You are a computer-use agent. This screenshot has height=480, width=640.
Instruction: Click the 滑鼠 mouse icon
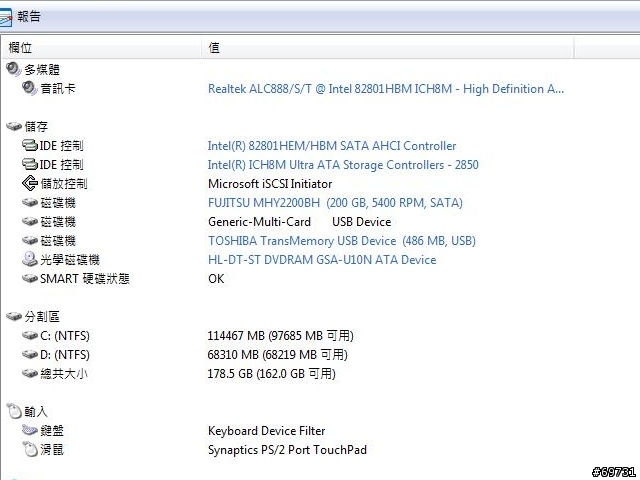pos(30,449)
